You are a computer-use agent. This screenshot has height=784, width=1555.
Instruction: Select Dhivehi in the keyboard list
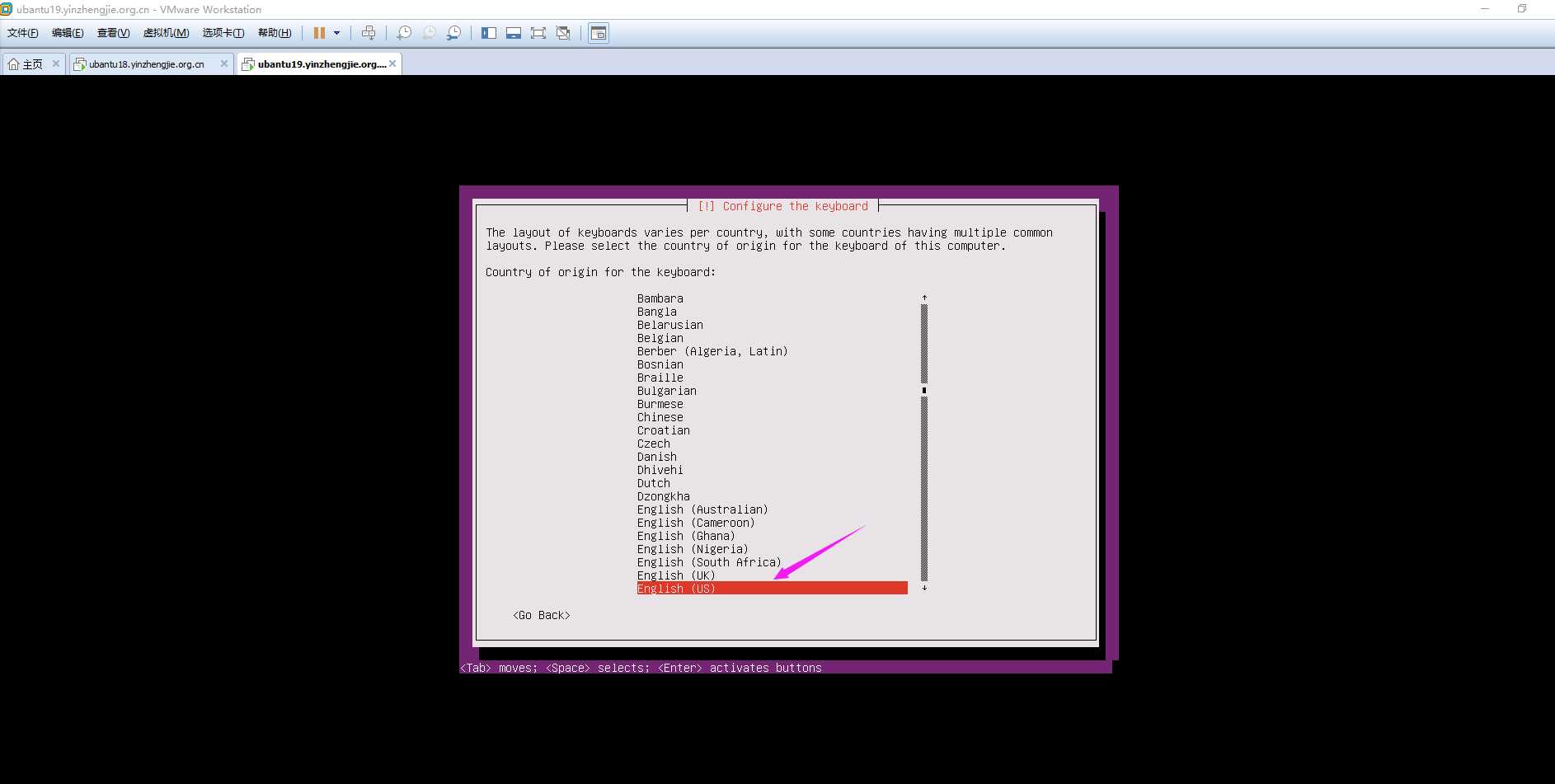(660, 470)
